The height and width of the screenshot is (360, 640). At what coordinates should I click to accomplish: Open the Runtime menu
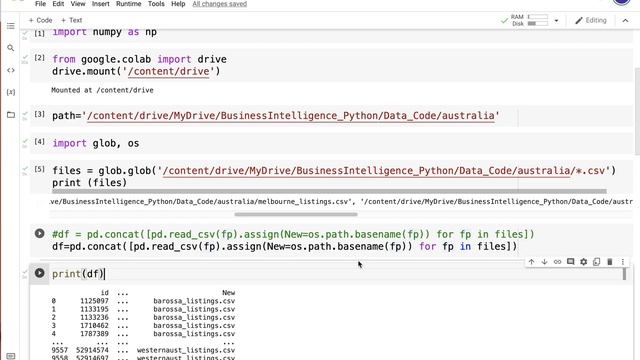tap(129, 4)
